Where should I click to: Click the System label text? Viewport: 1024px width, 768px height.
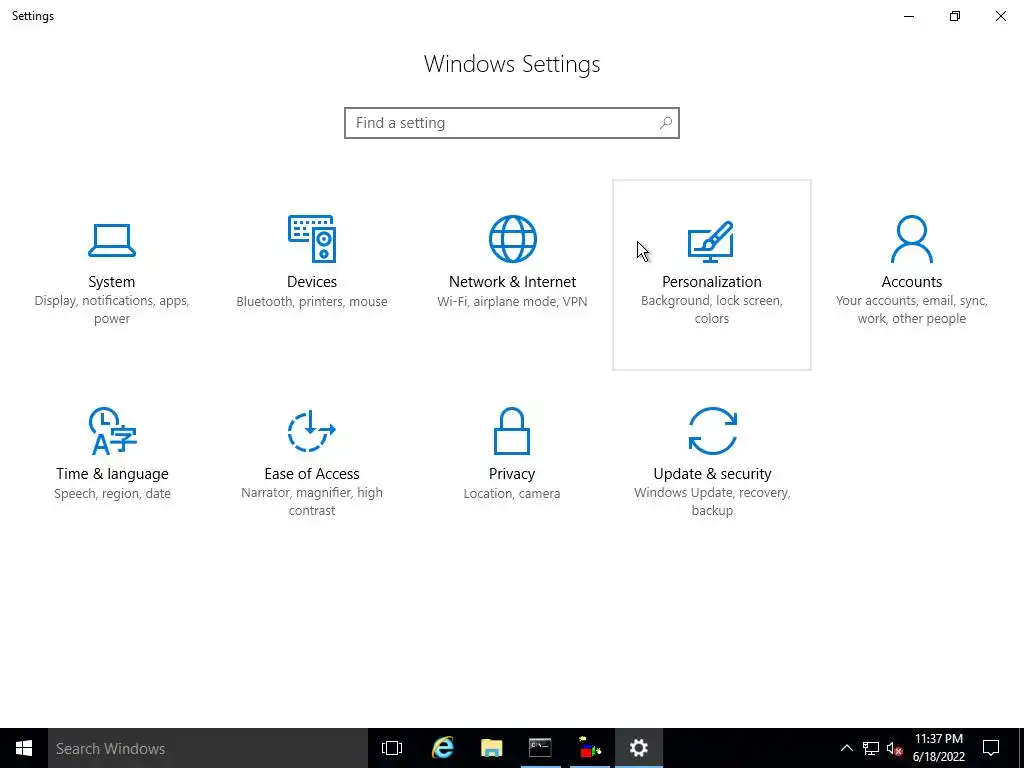112,281
